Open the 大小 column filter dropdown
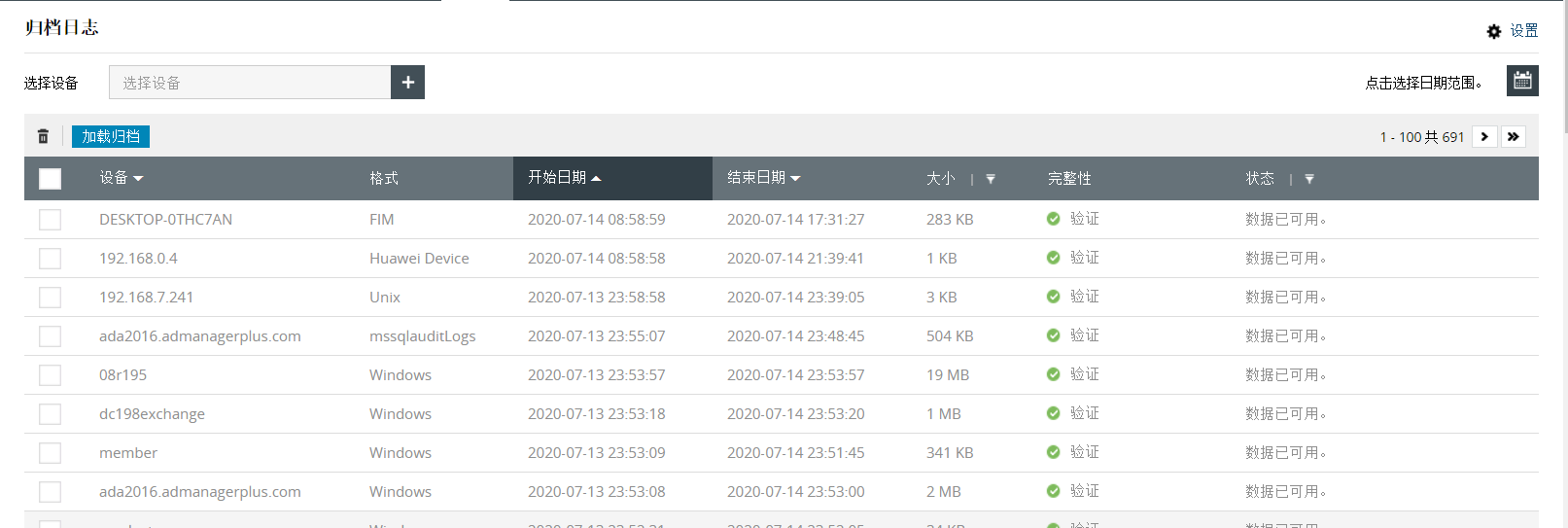 pos(991,179)
